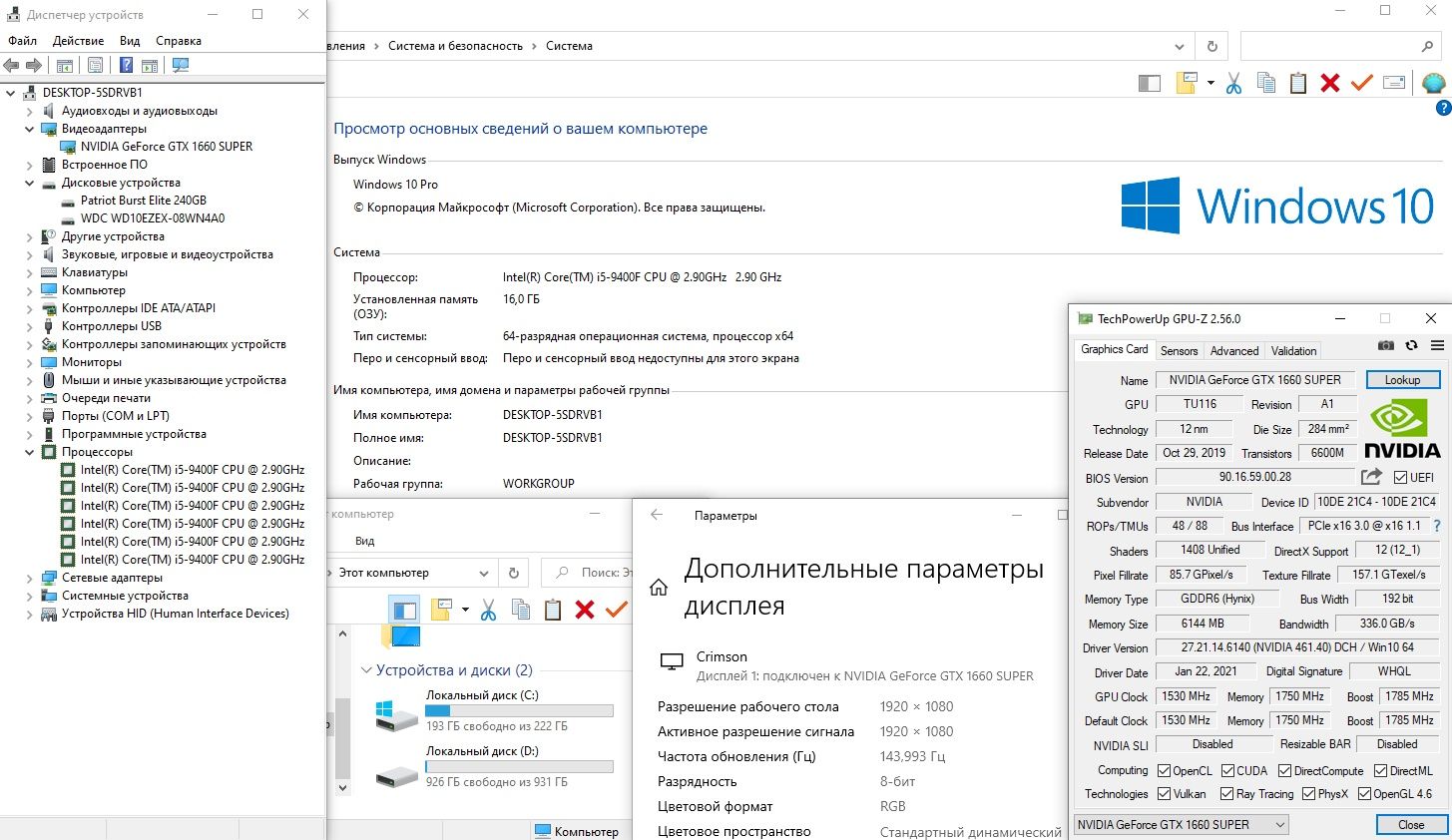The image size is (1452, 840).
Task: Click the blue help icon in Device Manager toolbar
Action: (x=126, y=65)
